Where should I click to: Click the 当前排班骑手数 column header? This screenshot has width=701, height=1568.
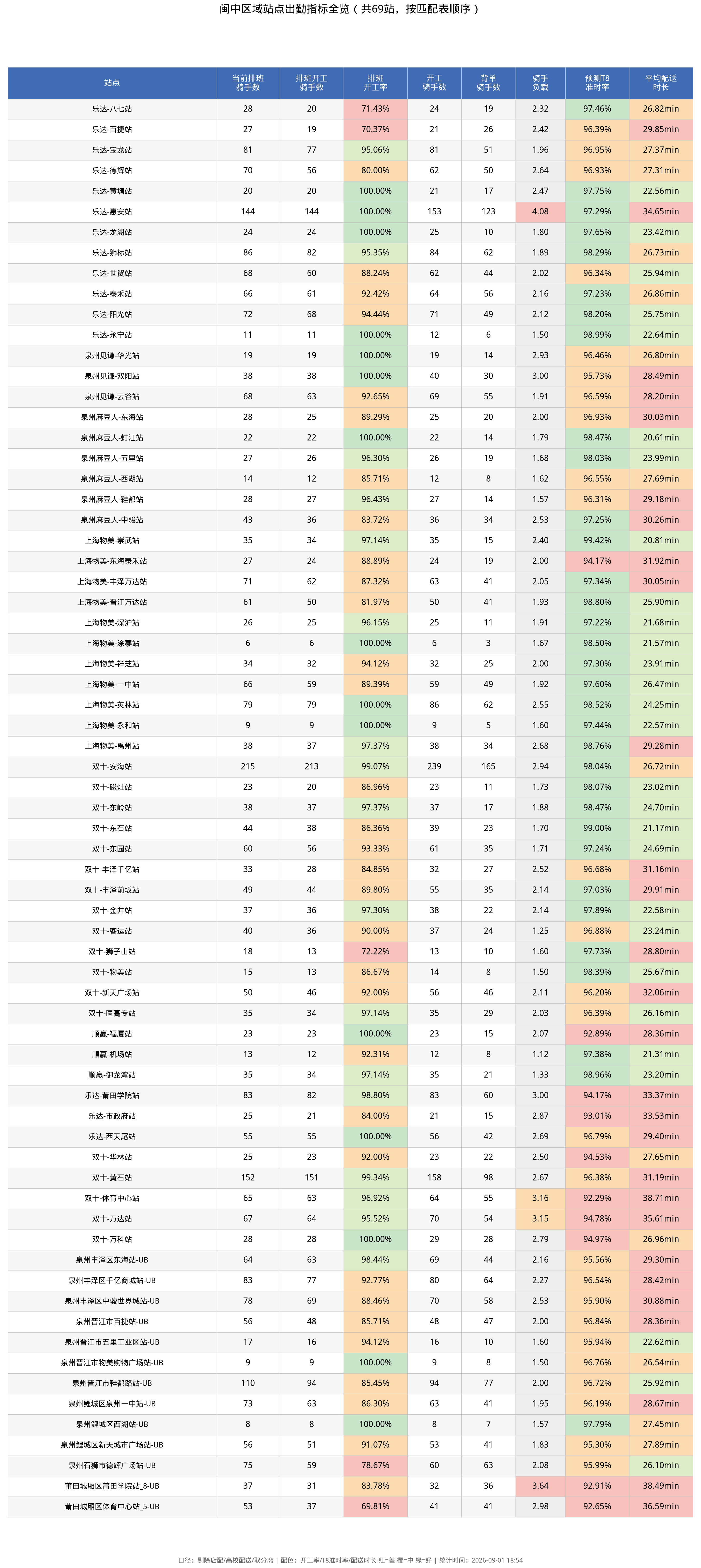coord(248,83)
